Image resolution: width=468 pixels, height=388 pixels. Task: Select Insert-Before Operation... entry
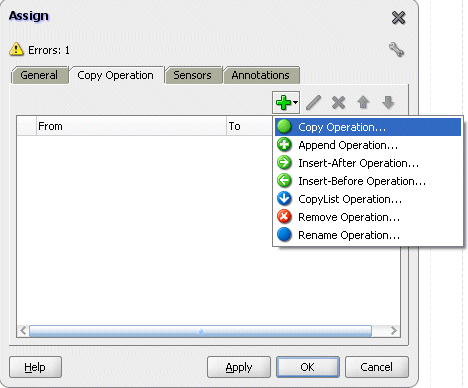coord(368,181)
